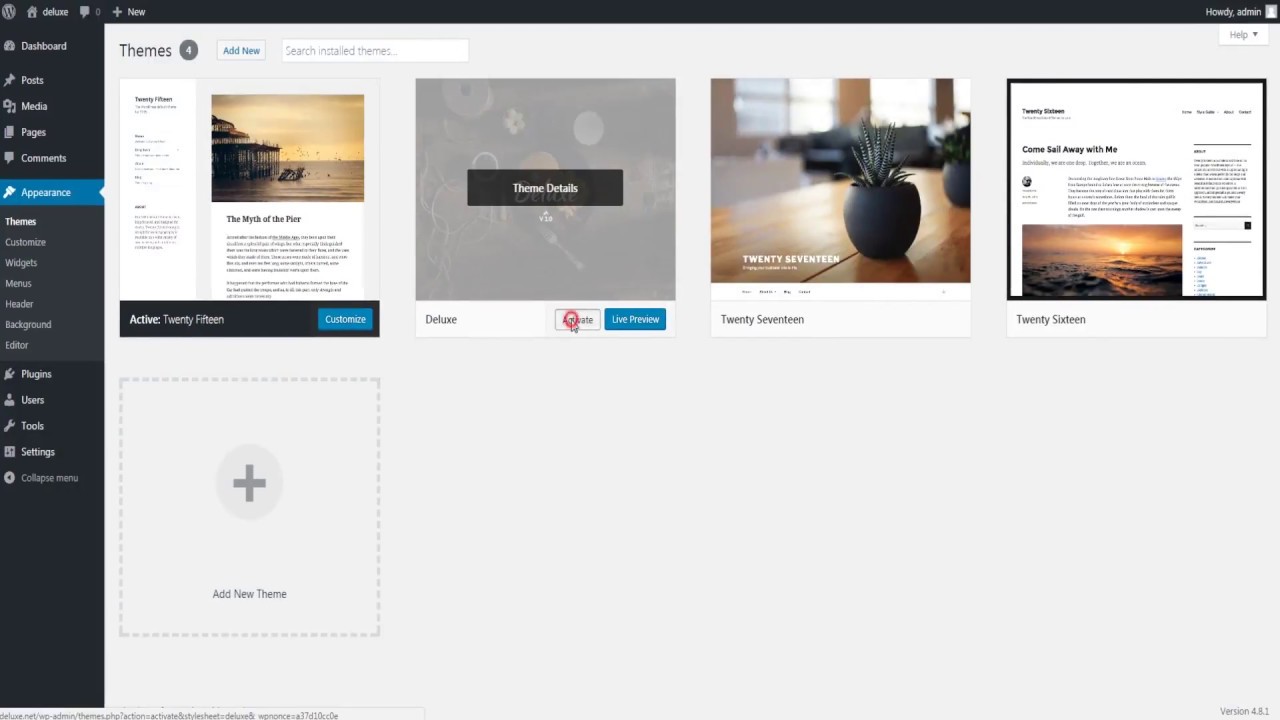Click the Dashboard gauge icon

pyautogui.click(x=9, y=46)
